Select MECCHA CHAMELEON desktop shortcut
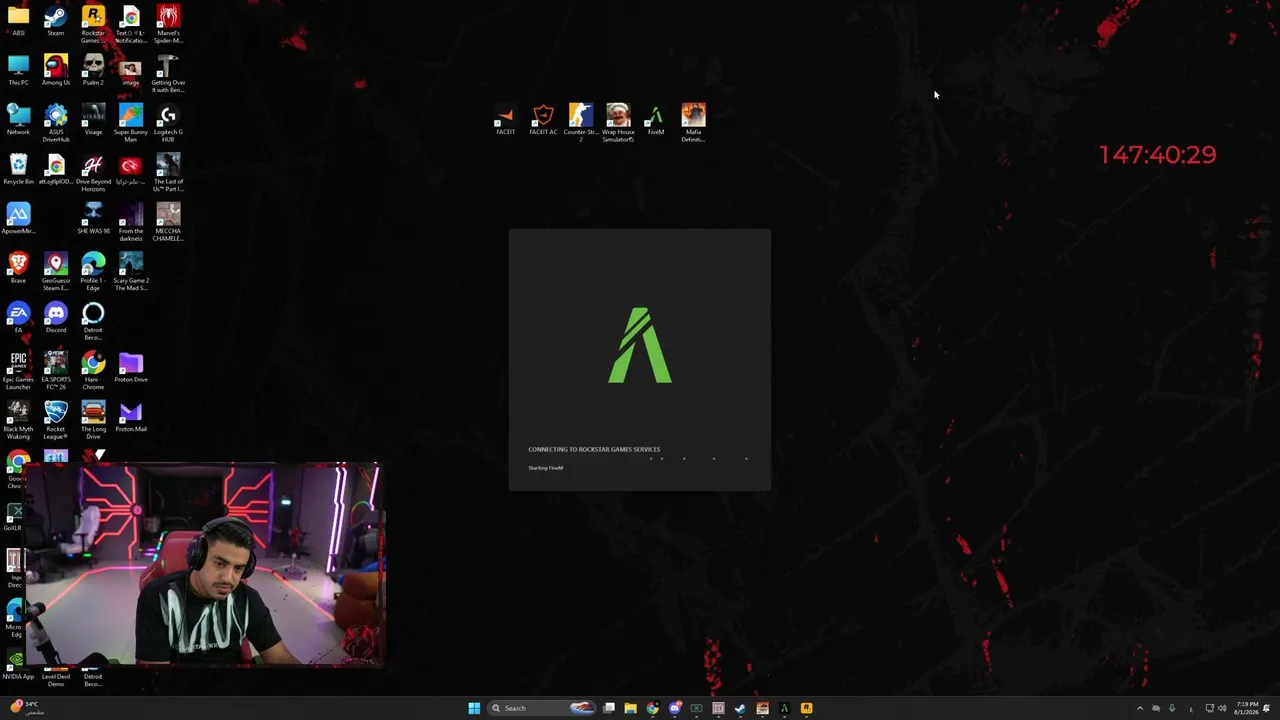Image resolution: width=1280 pixels, height=720 pixels. point(168,222)
